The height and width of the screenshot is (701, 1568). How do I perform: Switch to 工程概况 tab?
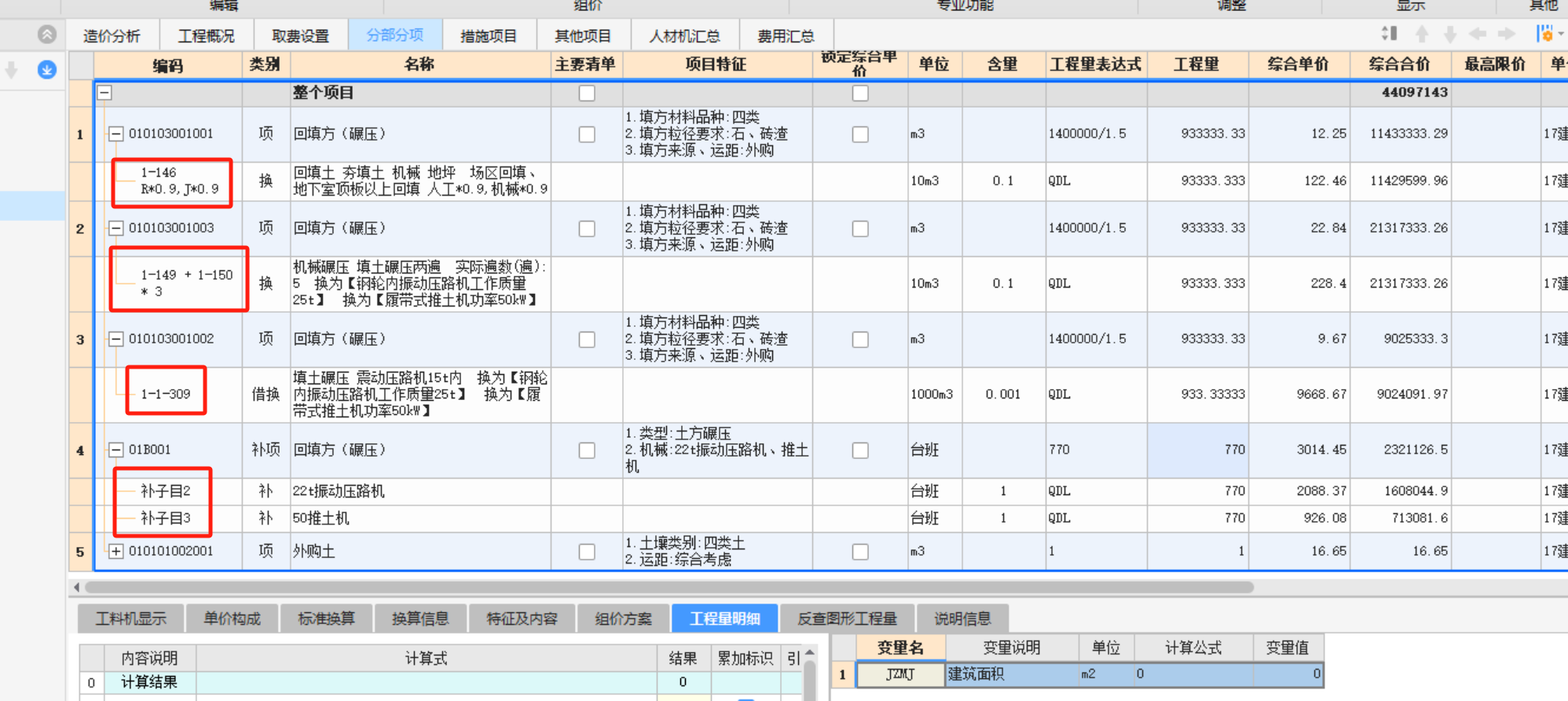pyautogui.click(x=206, y=36)
